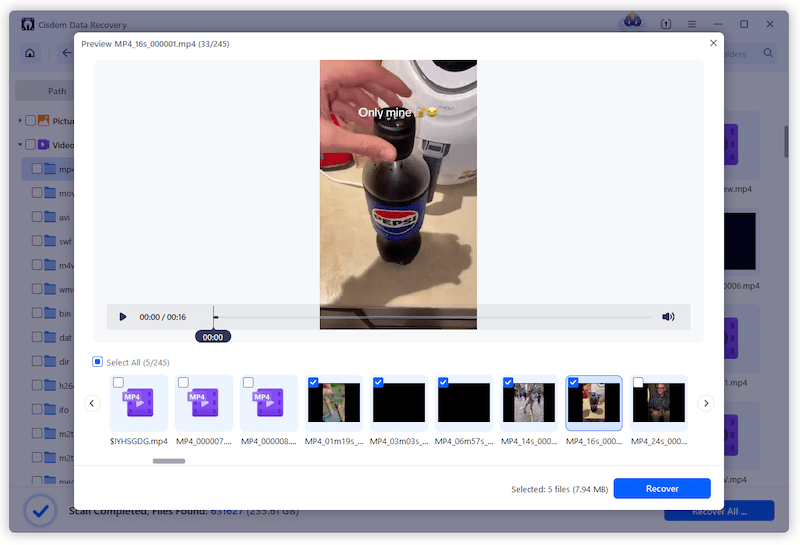
Task: Select the MP4_14s video thumbnail
Action: point(530,405)
